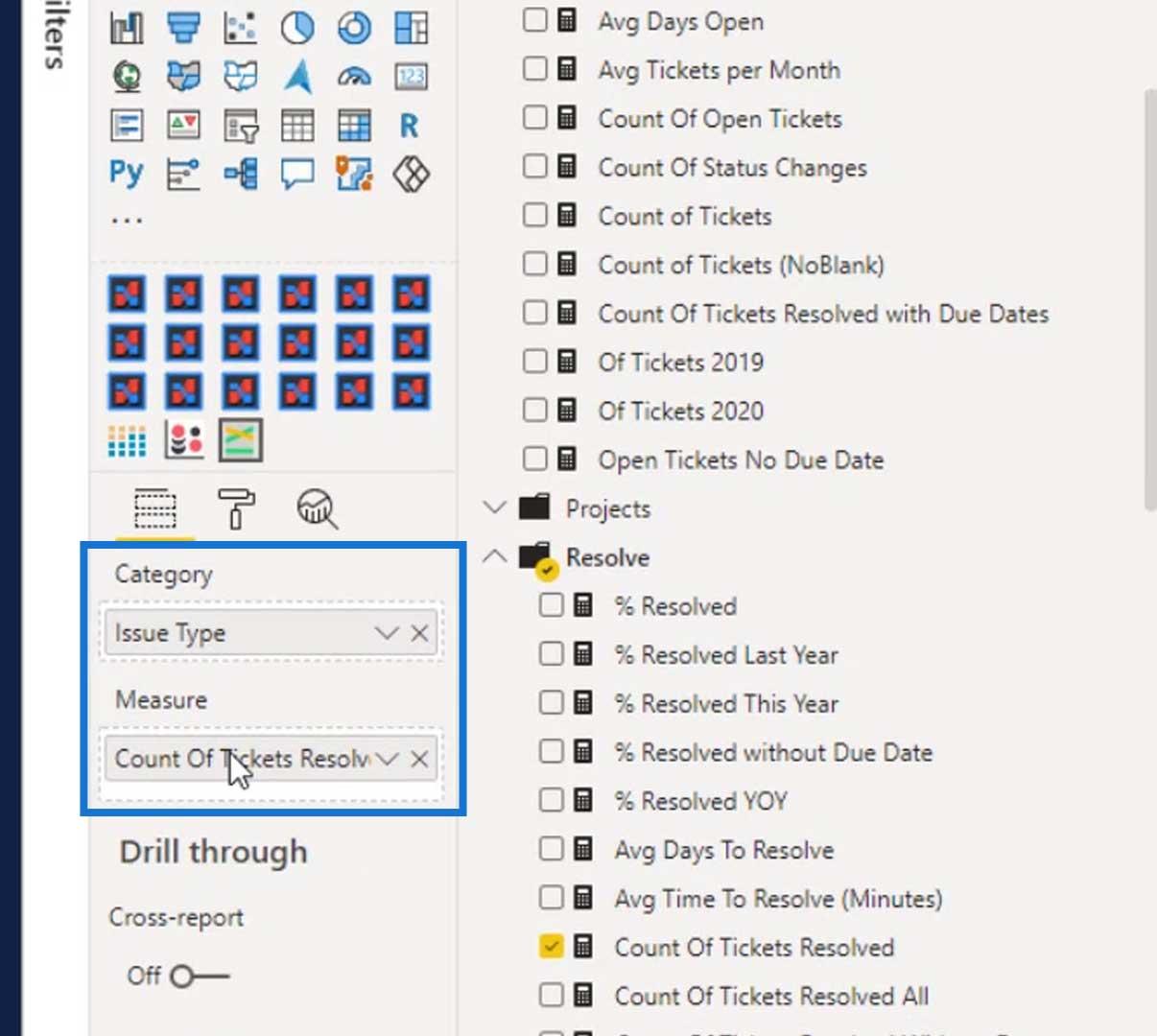Open the Format paint roller tab
The width and height of the screenshot is (1157, 1036).
point(236,508)
